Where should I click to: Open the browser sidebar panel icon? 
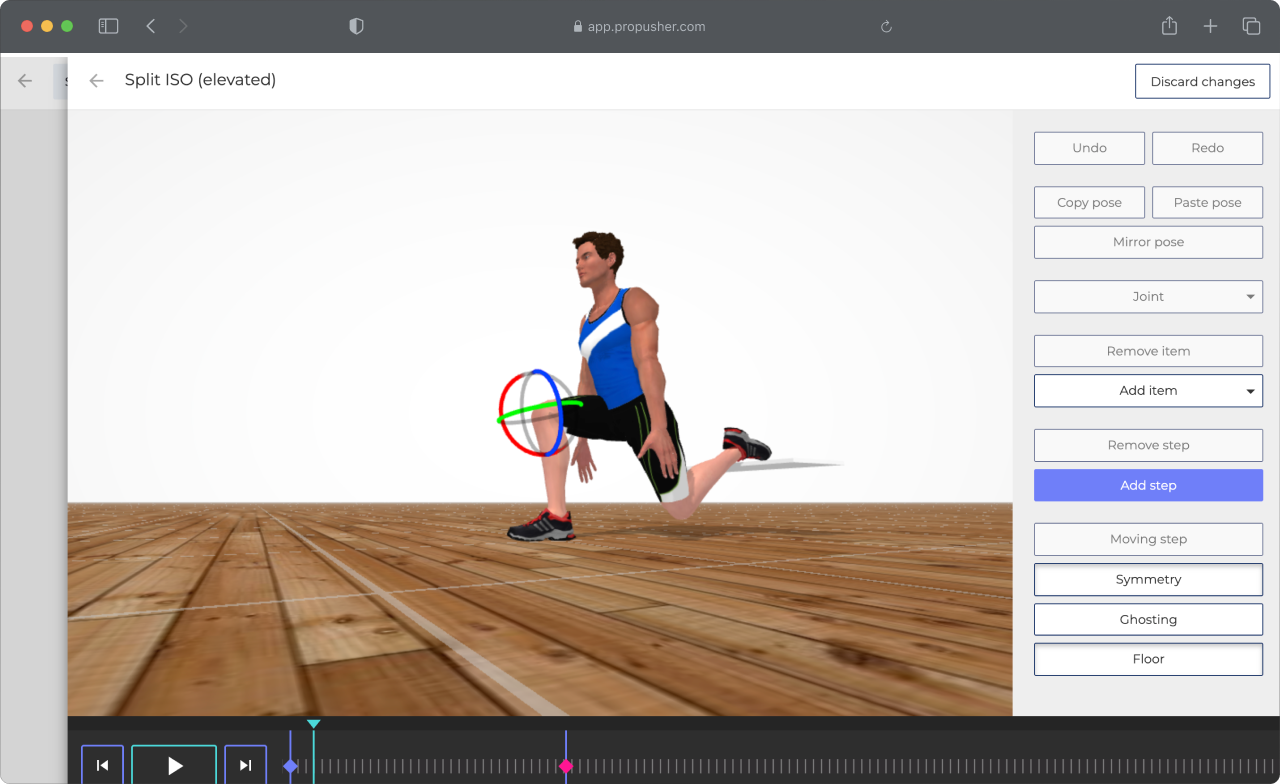[108, 27]
